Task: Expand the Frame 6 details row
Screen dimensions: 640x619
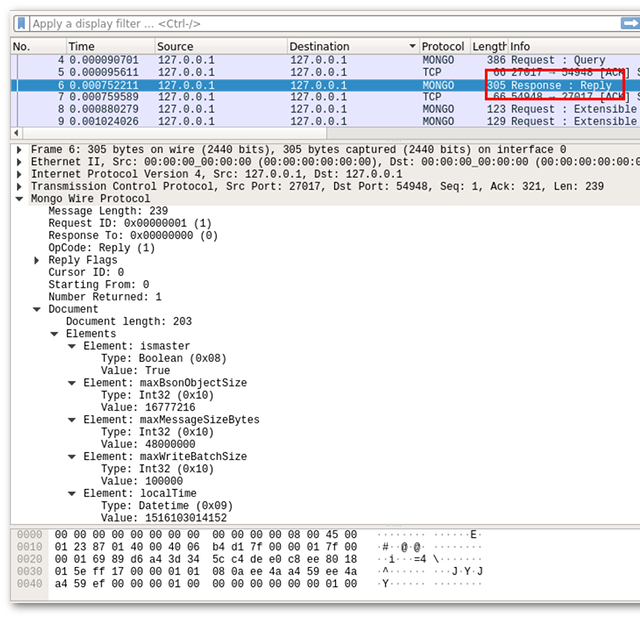Action: (22, 150)
